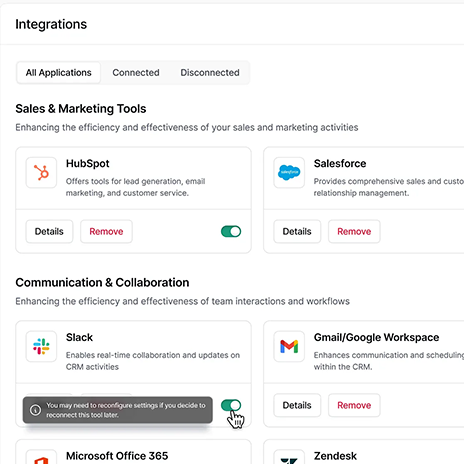This screenshot has width=464, height=464.
Task: Click the Slack logo icon
Action: (x=41, y=346)
